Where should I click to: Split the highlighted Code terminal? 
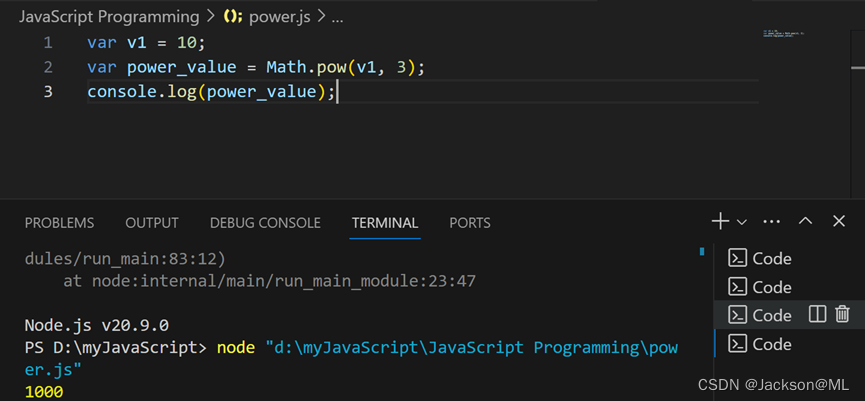tap(817, 314)
